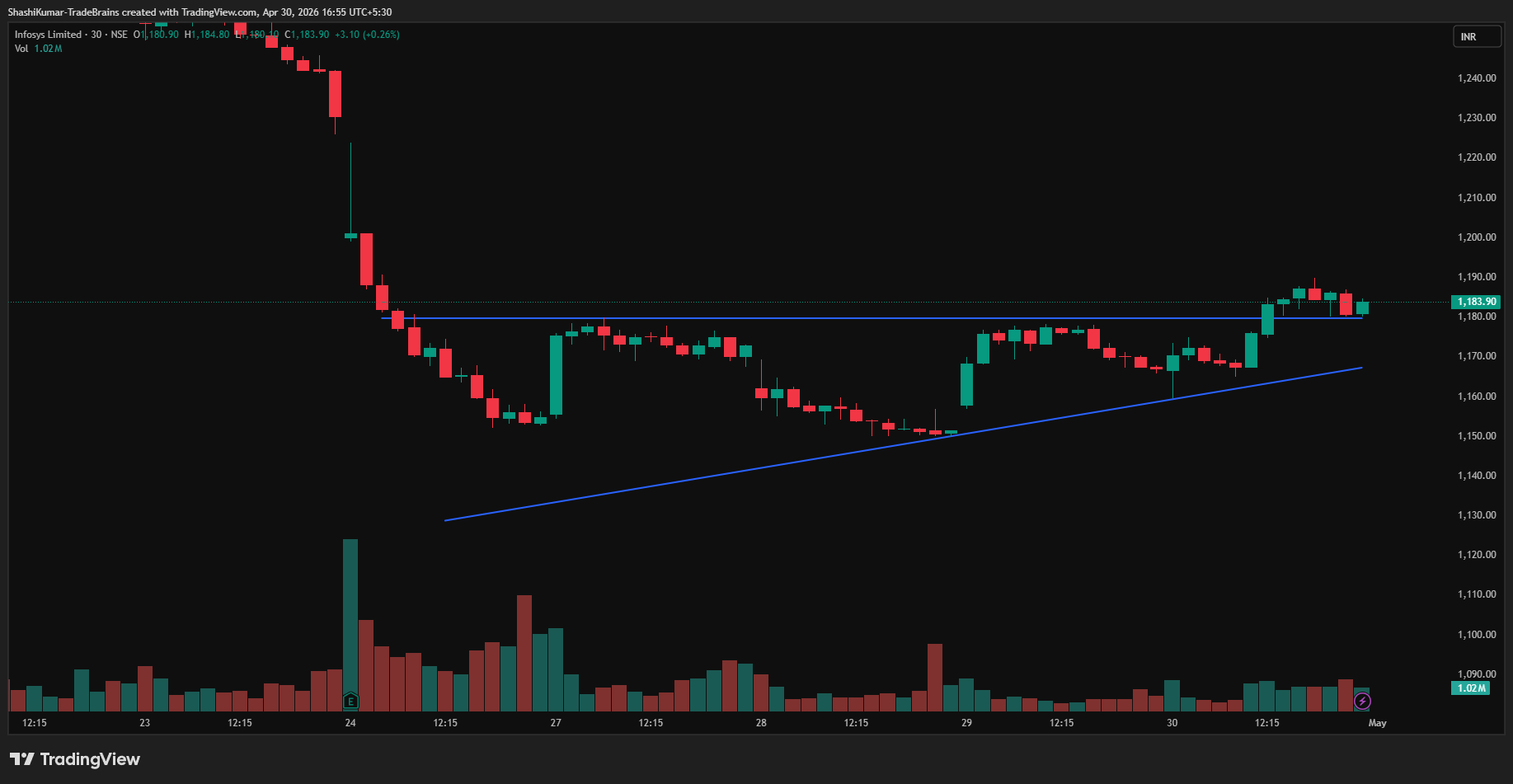Click the 1.02M volume value tag
1513x784 pixels.
[1470, 688]
